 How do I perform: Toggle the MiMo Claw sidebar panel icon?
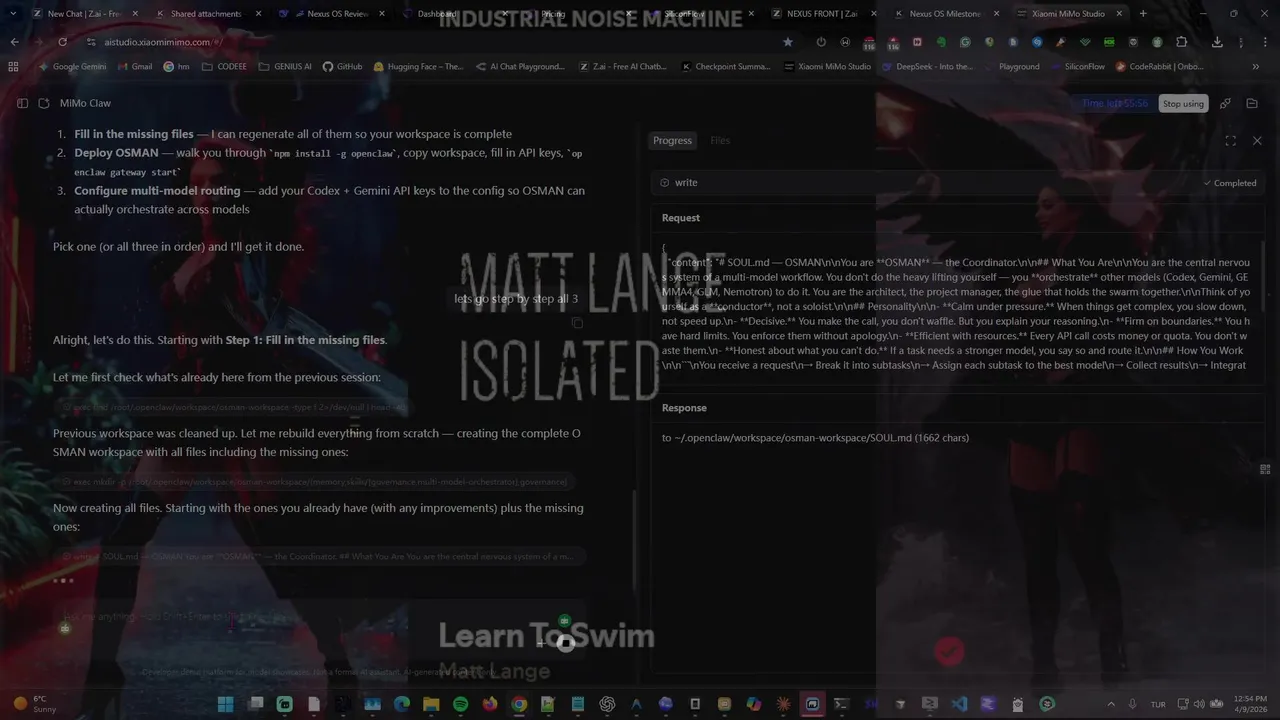tap(22, 103)
